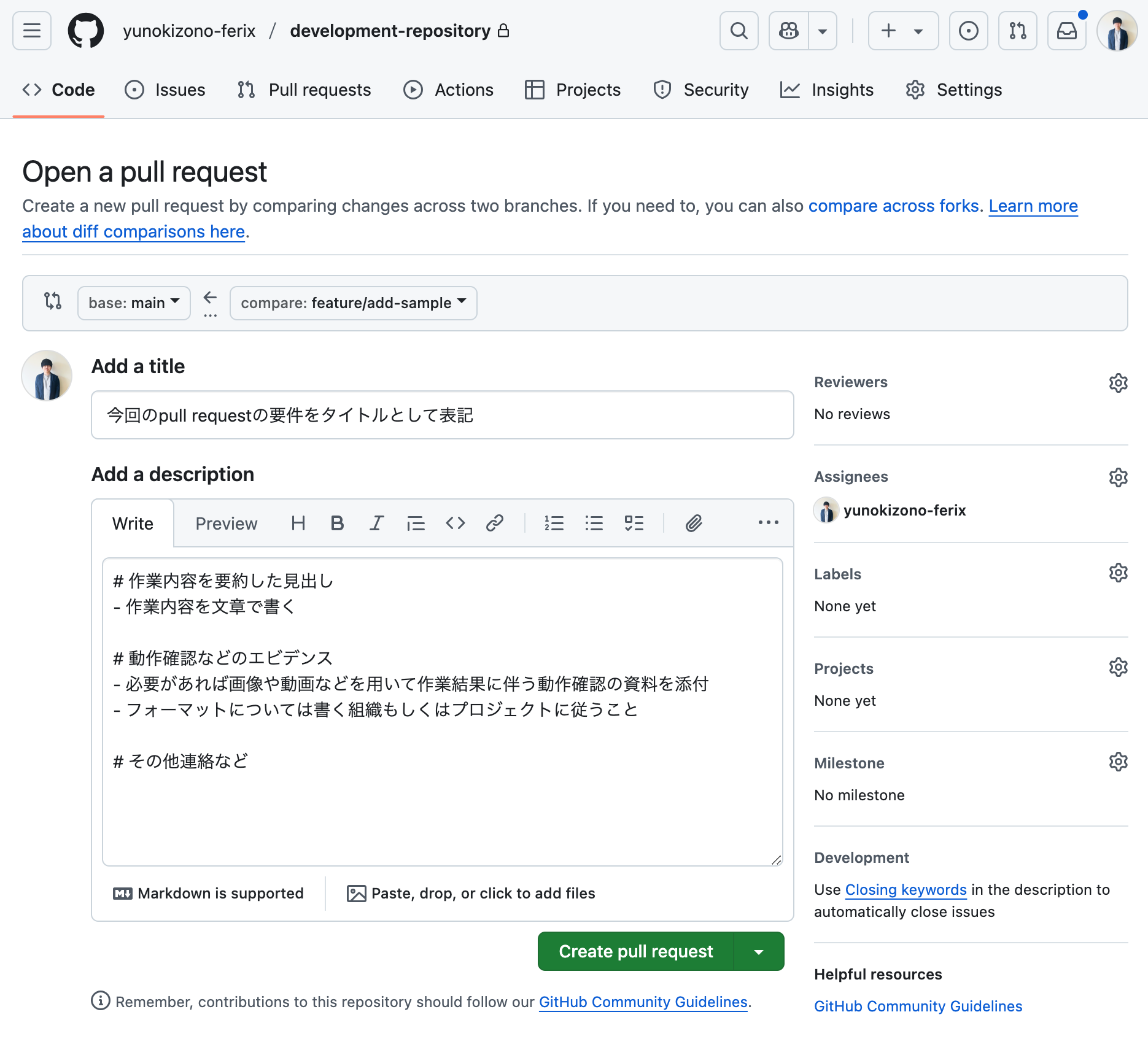The image size is (1148, 1047).
Task: Open the Pull requests repository tab
Action: tap(303, 90)
